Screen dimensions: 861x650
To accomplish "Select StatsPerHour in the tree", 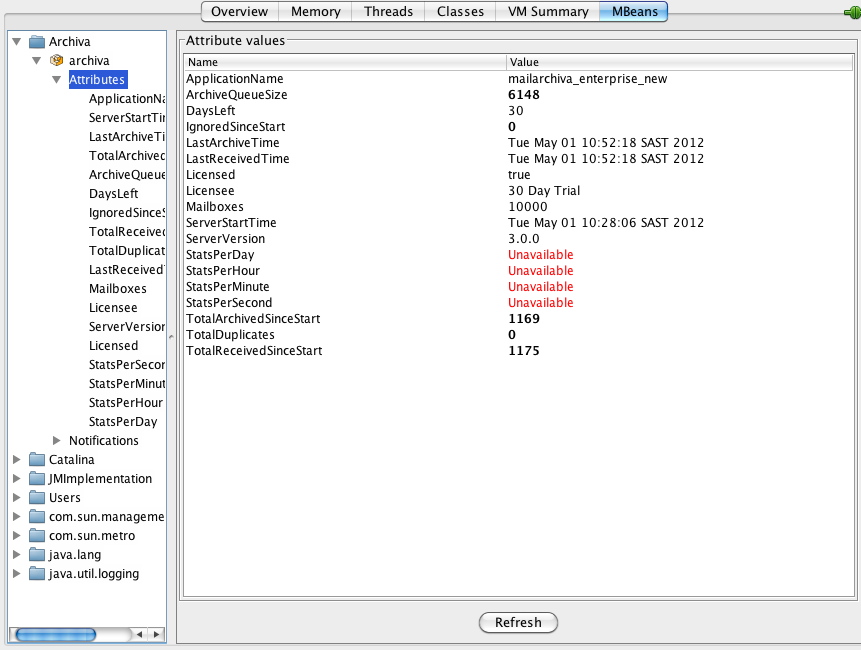I will [126, 403].
